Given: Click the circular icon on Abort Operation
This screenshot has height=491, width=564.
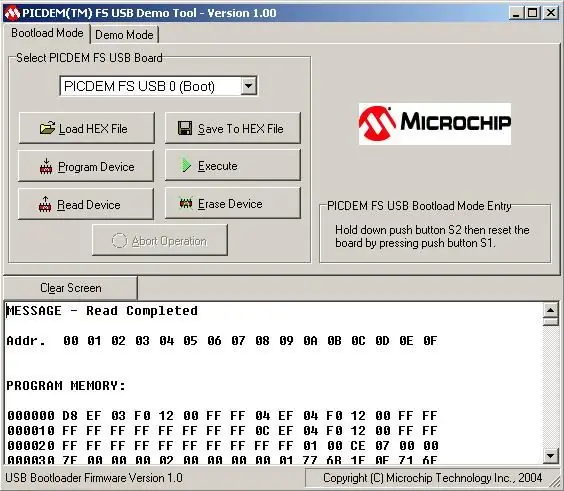Looking at the screenshot, I should (119, 241).
